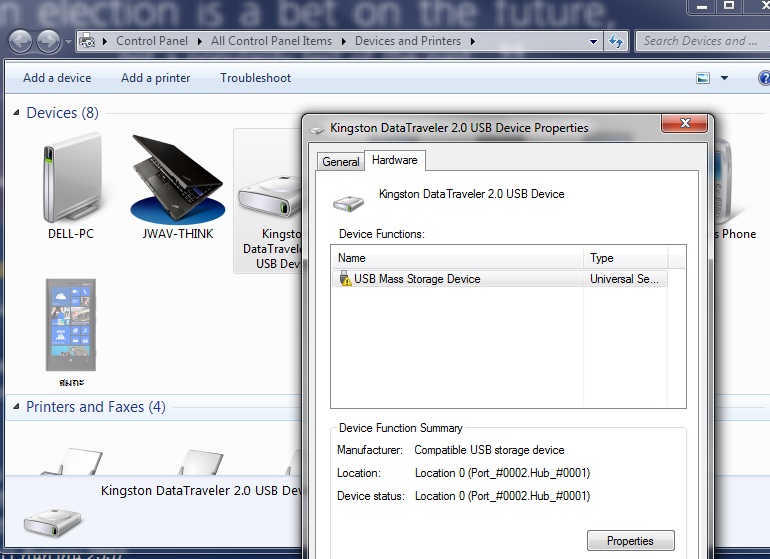Click Add a device
Viewport: 770px width, 559px height.
pos(57,78)
